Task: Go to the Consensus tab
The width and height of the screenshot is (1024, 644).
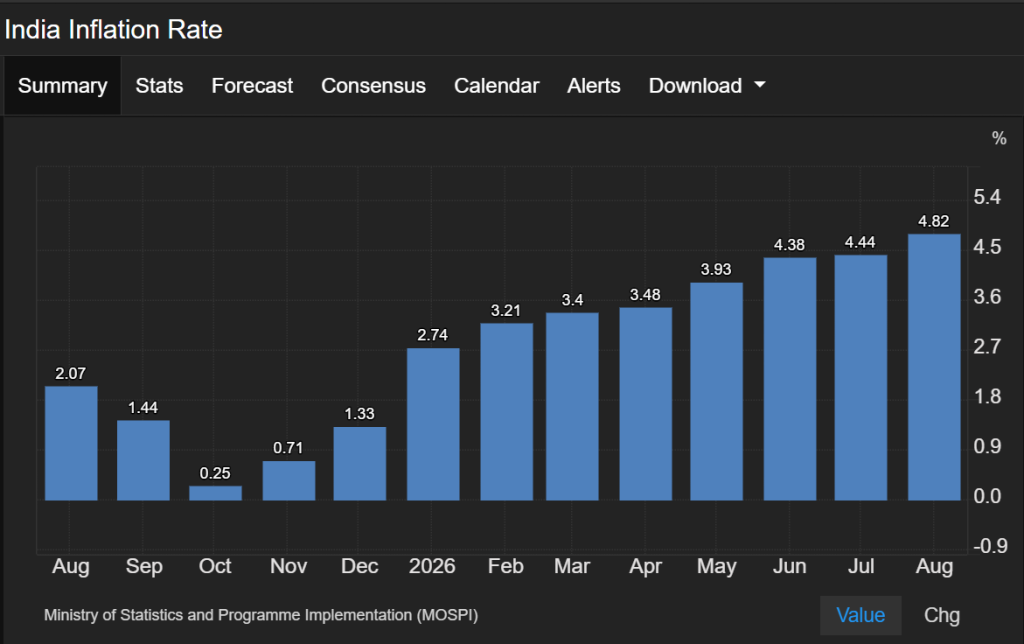Action: (373, 86)
